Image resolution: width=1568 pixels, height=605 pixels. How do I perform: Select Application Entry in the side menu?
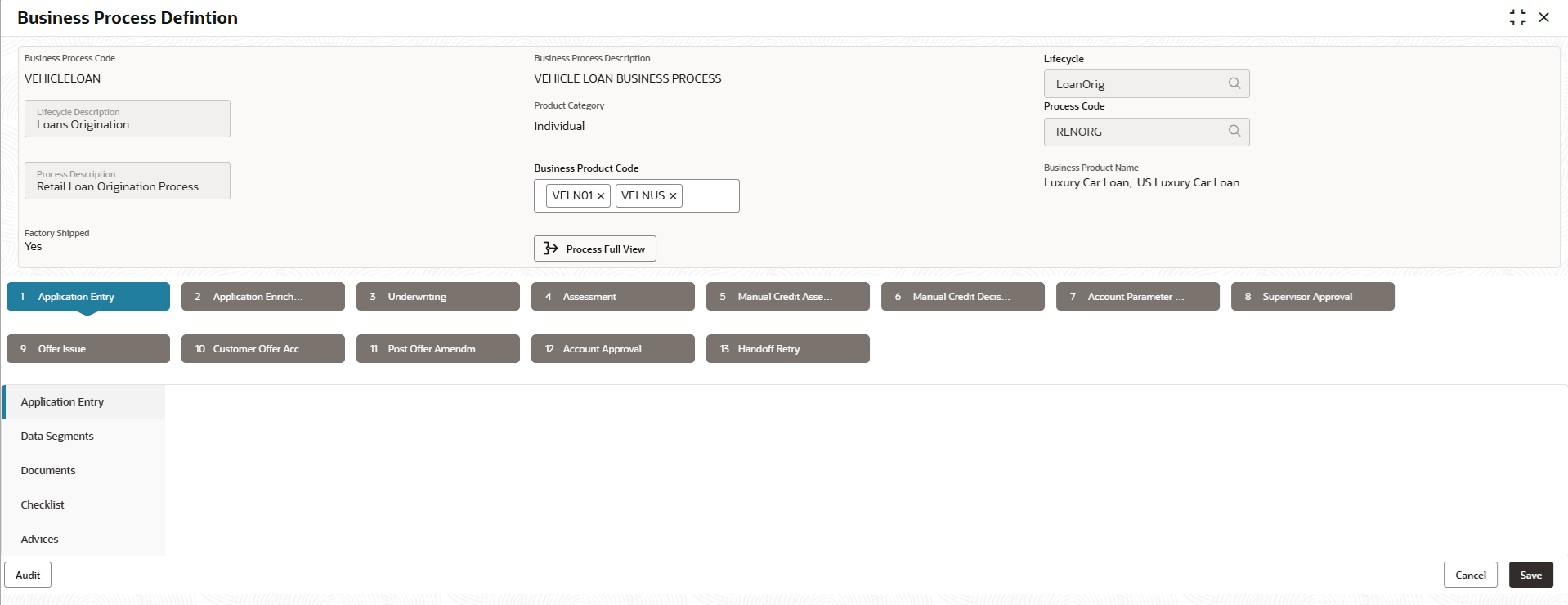[x=83, y=402]
